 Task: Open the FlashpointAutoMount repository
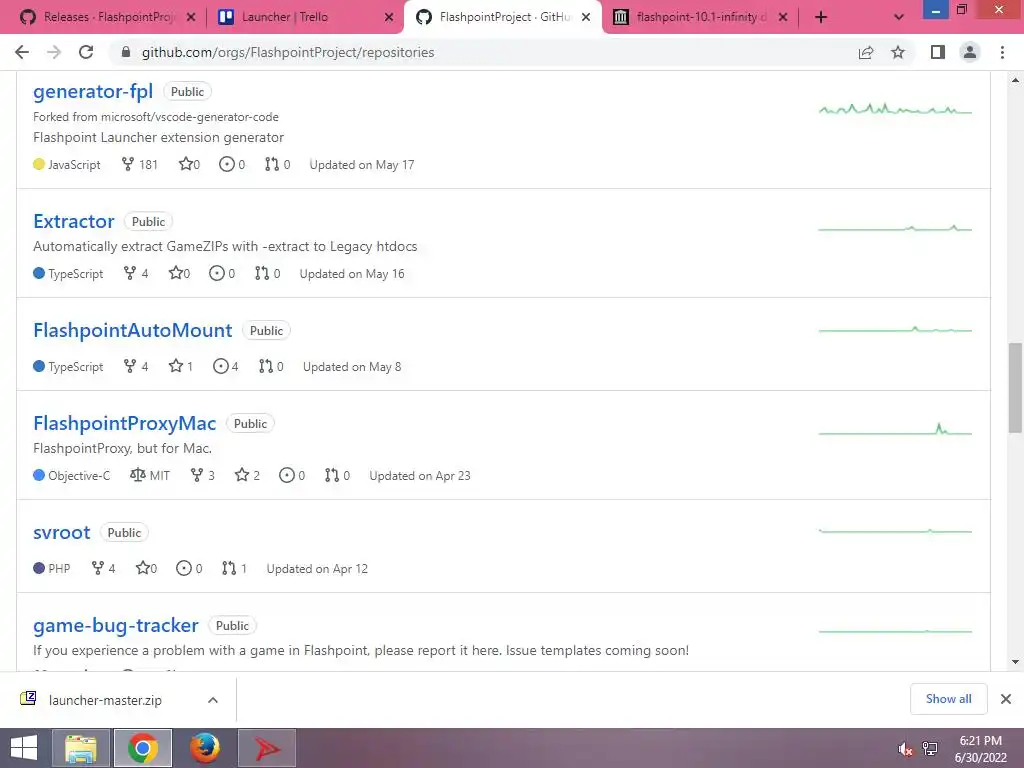pyautogui.click(x=133, y=330)
